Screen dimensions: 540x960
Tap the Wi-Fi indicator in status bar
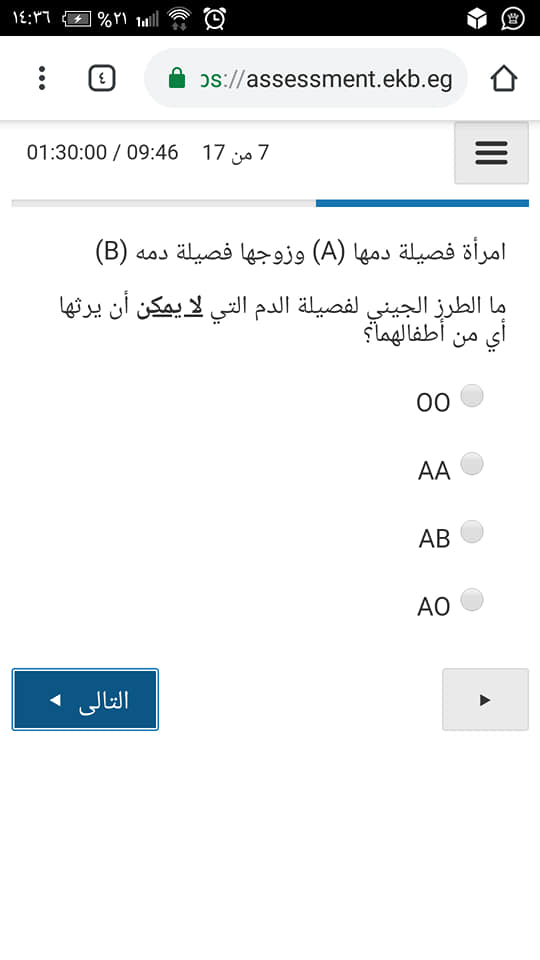click(178, 19)
